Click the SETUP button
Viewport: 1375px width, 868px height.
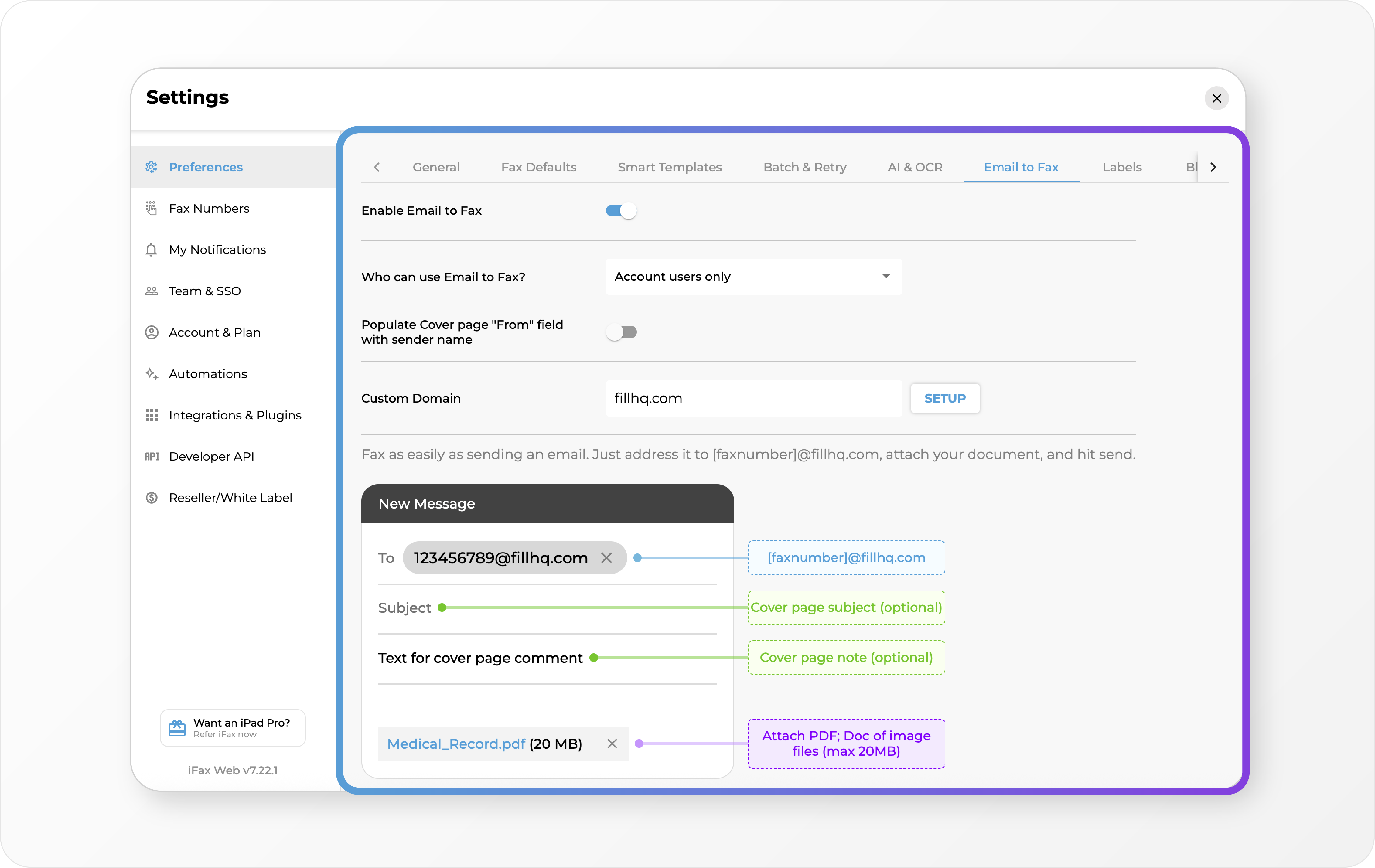point(945,399)
